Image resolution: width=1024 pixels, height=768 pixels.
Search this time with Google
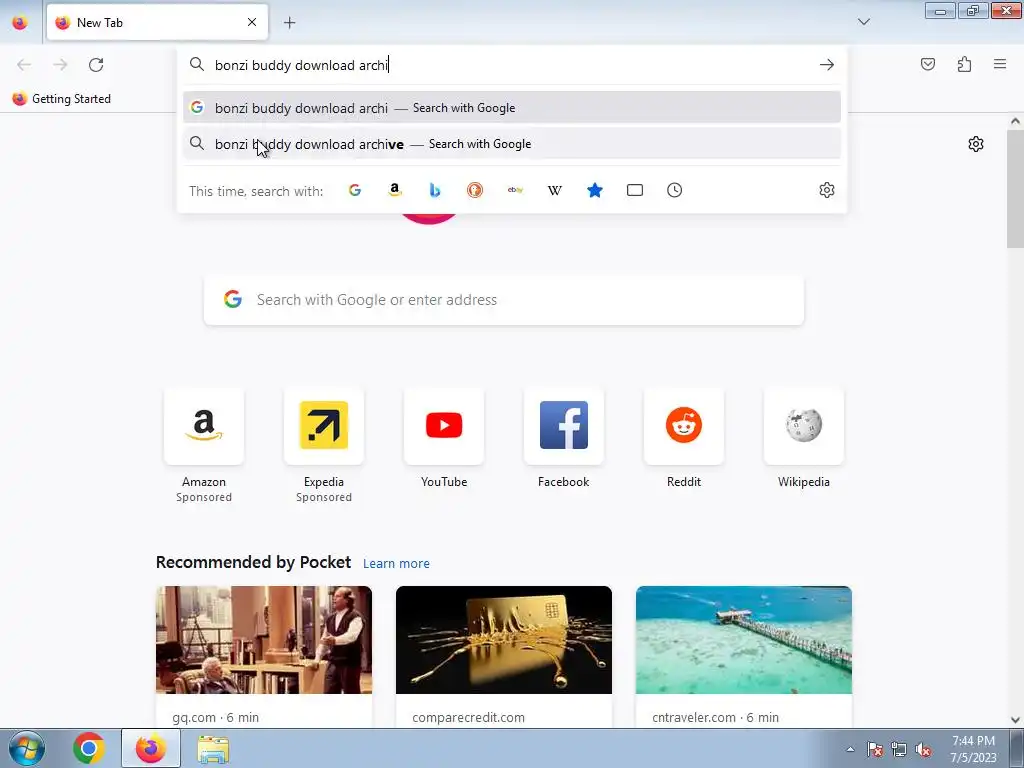pyautogui.click(x=355, y=190)
